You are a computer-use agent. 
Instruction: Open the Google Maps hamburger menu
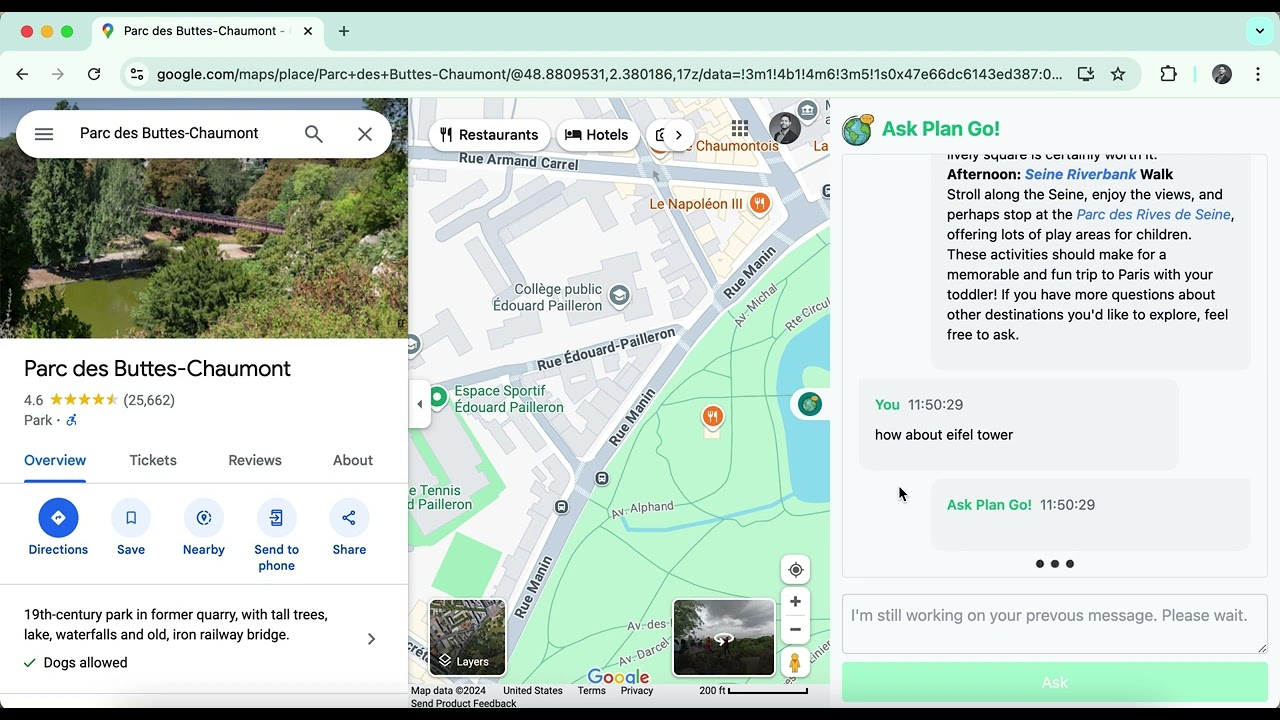pyautogui.click(x=44, y=134)
